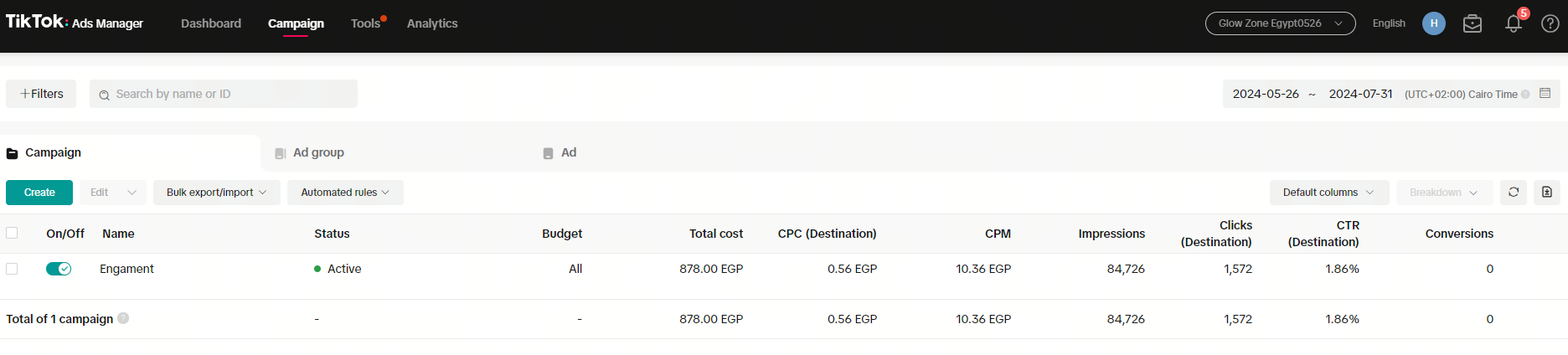Switch to the Ad group tab
This screenshot has width=1568, height=355.
318,152
